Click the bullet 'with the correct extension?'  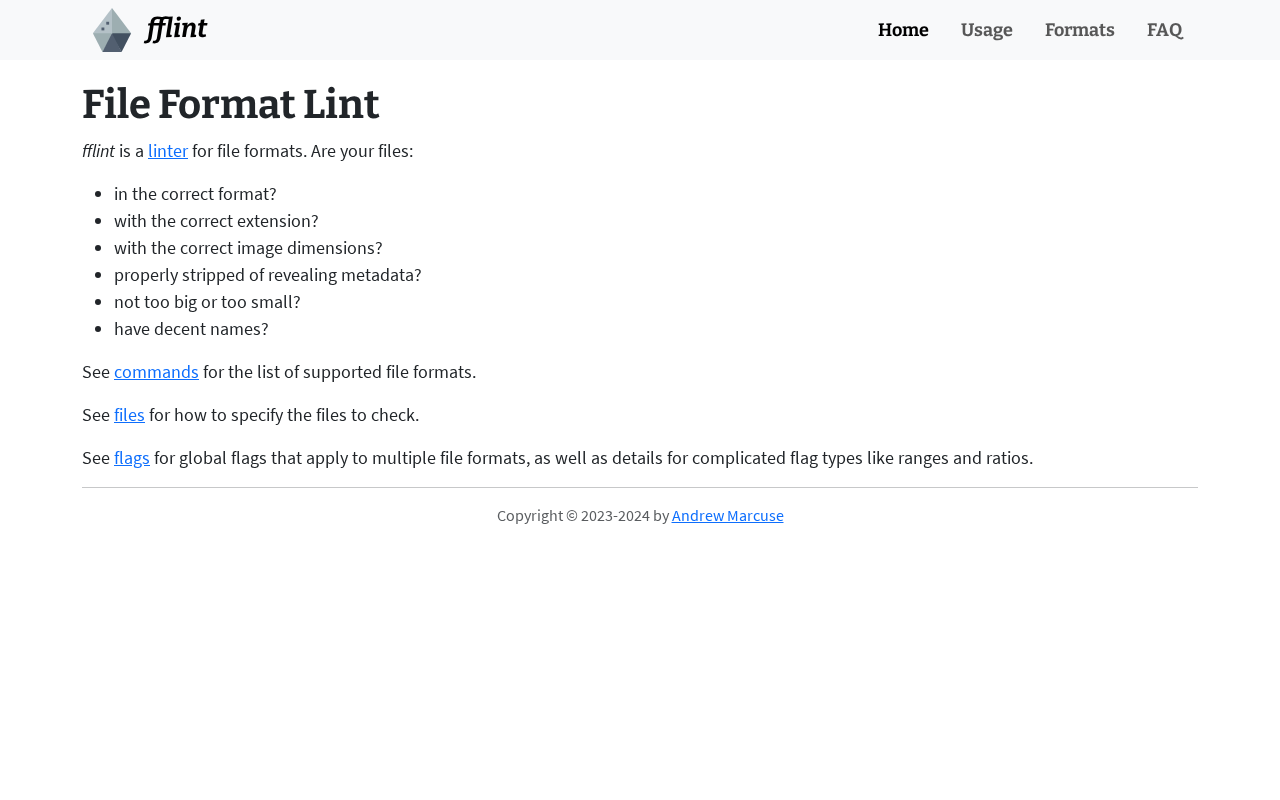(216, 221)
